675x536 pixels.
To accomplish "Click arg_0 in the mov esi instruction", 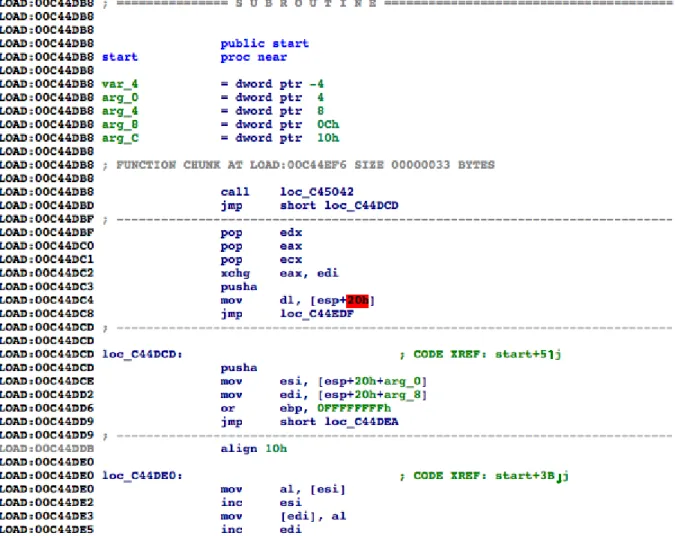I will [402, 381].
